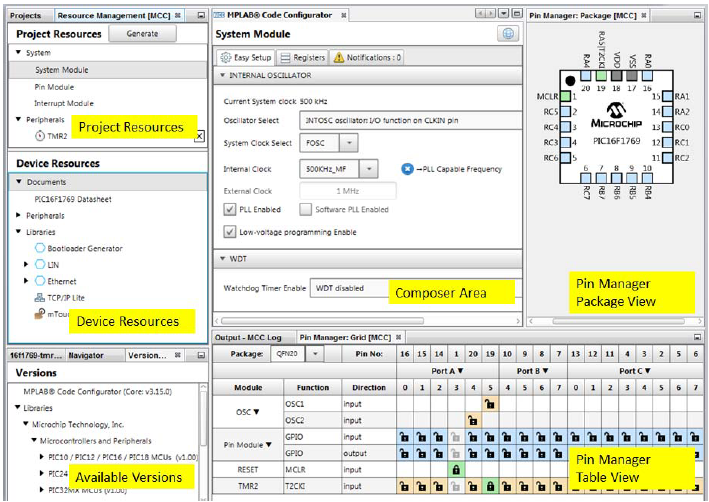Click GPIO input lock for Port A 0
This screenshot has height=502, width=709.
click(x=404, y=437)
